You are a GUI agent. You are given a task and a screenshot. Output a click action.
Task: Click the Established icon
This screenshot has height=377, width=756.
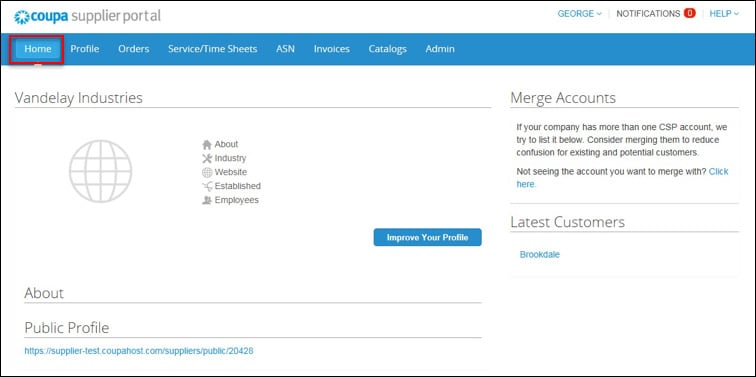207,186
